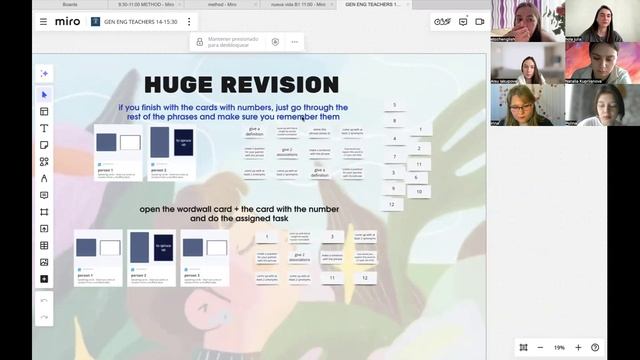Open board title GEN ENG TEACHERS 14-15:30
Screen dimensions: 640x360
[x=140, y=22]
